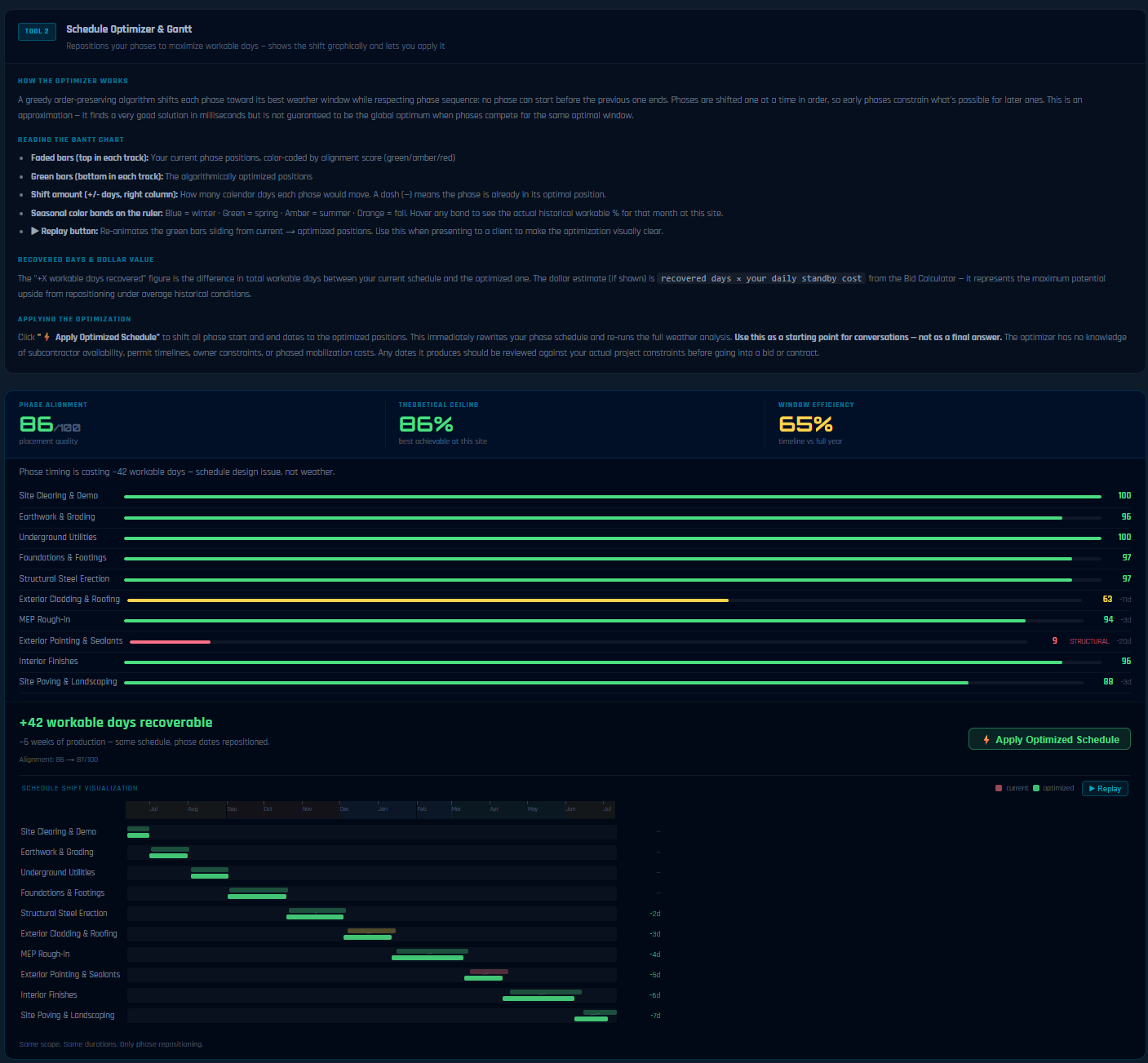This screenshot has width=1148, height=1063.
Task: Click the MEP Rough-In alignment score bar
Action: 574,621
